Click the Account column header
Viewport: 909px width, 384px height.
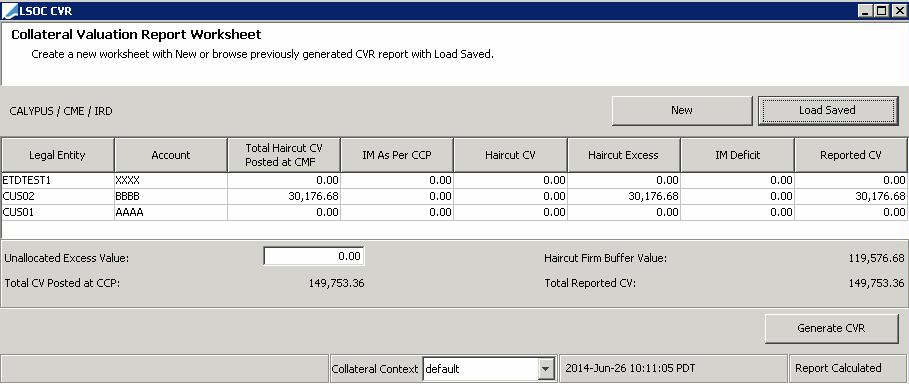pos(170,155)
